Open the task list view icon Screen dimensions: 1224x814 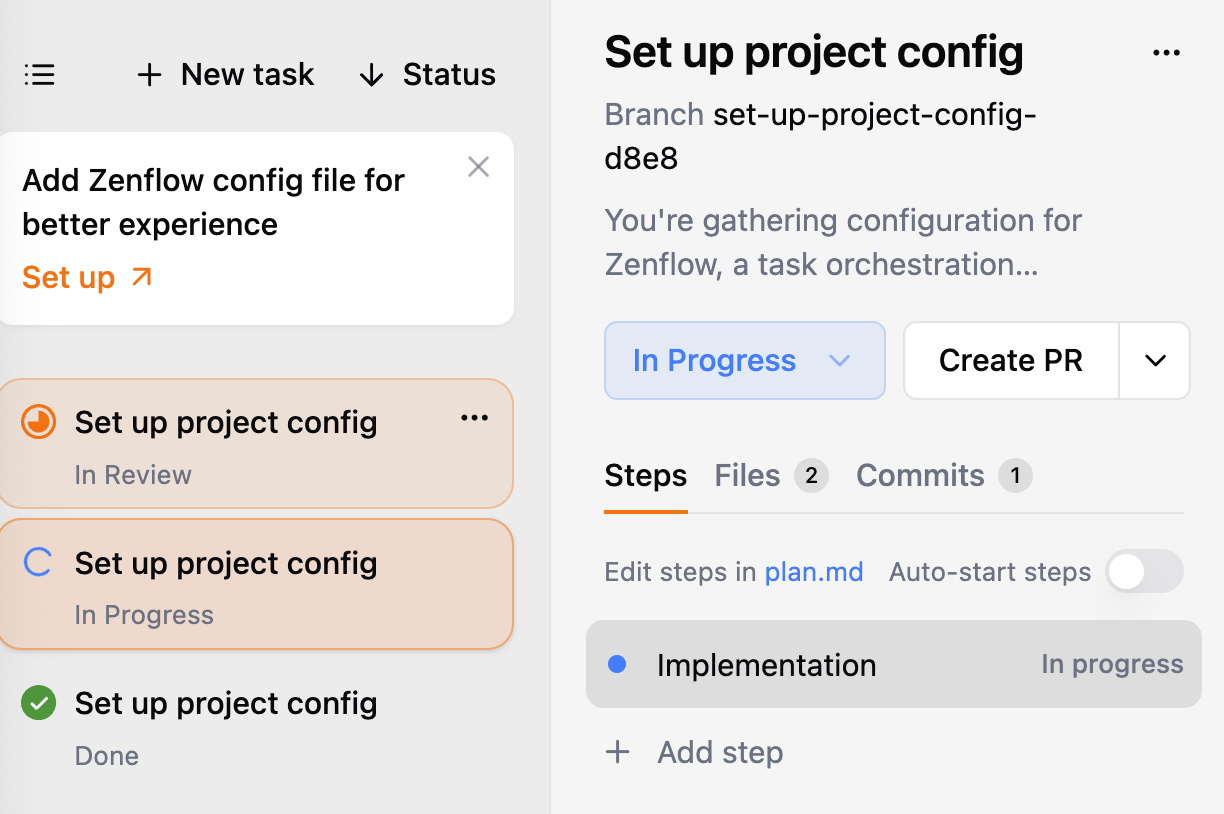click(x=39, y=74)
